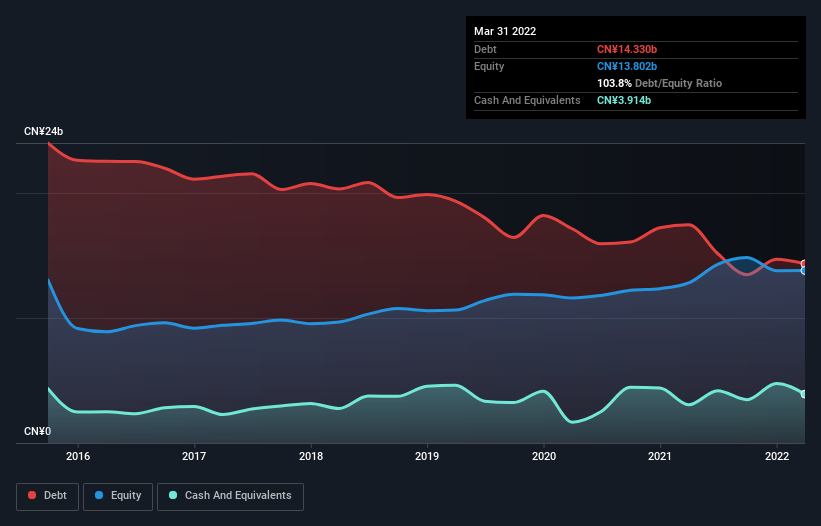Image resolution: width=821 pixels, height=526 pixels.
Task: Click the Mar 31 2022 tooltip date
Action: 505,31
